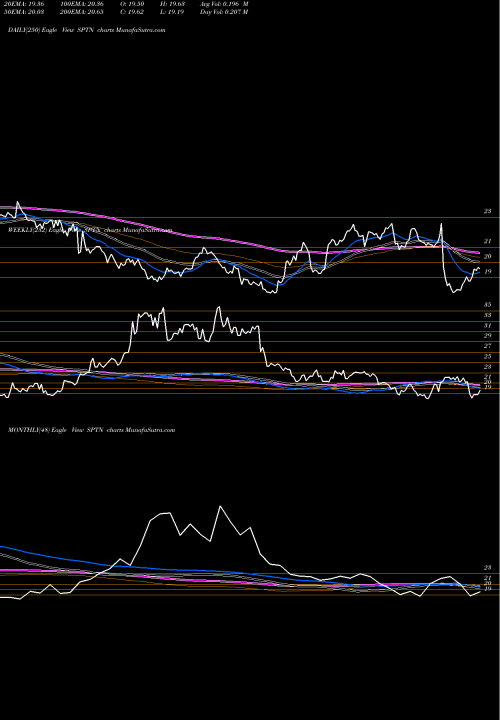
Task: Click the 200EMA value in the header
Action: coord(82,12)
